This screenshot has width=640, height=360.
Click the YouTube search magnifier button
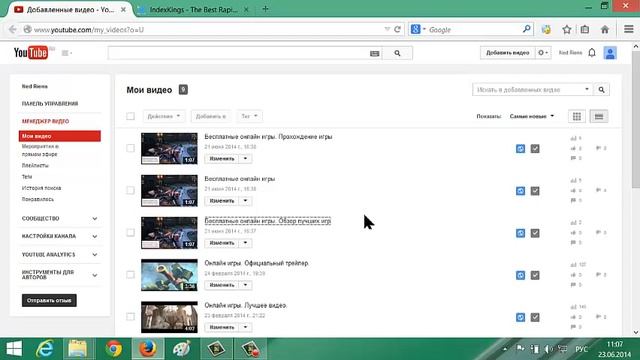click(x=397, y=53)
